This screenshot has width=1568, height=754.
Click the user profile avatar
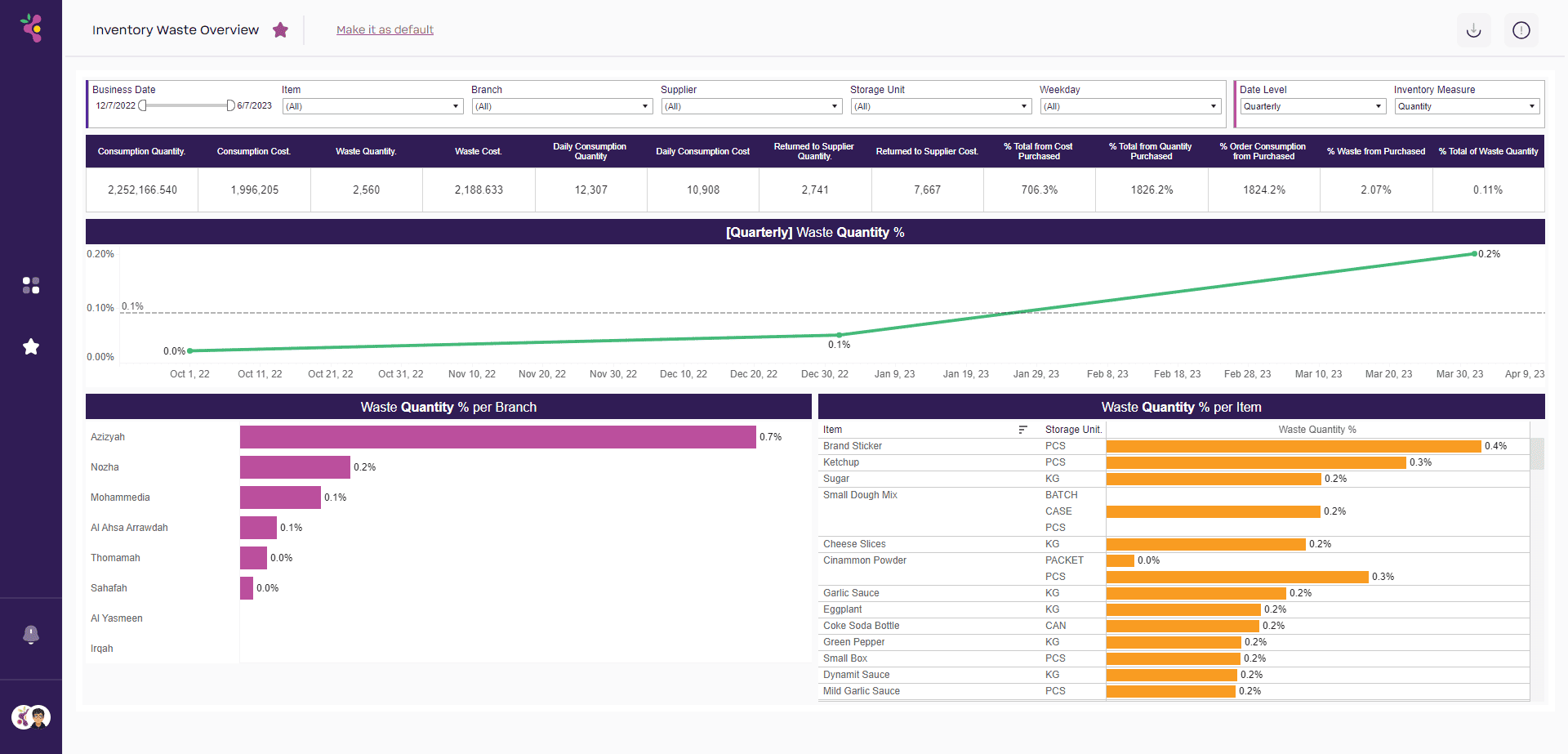click(31, 717)
